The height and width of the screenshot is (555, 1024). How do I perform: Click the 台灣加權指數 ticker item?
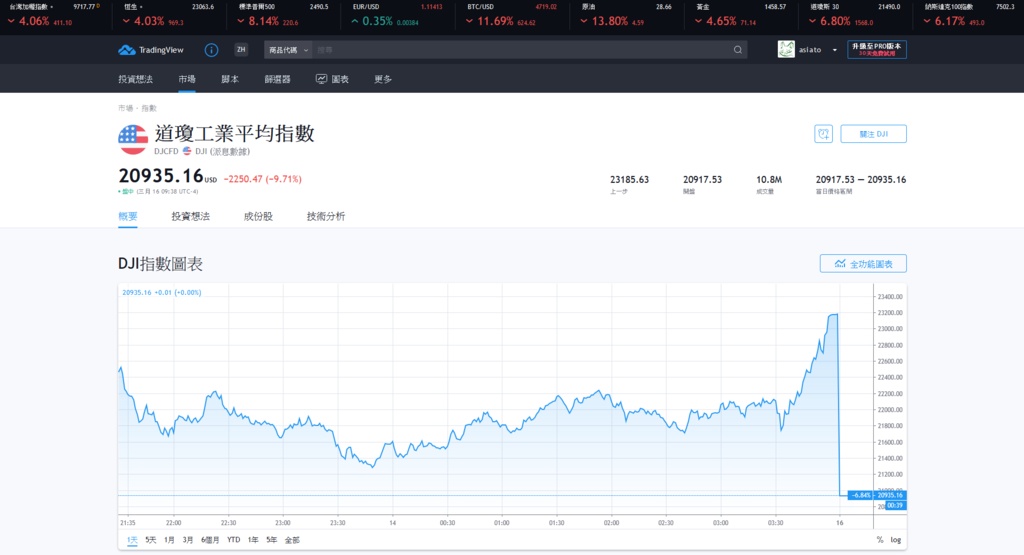(54, 14)
